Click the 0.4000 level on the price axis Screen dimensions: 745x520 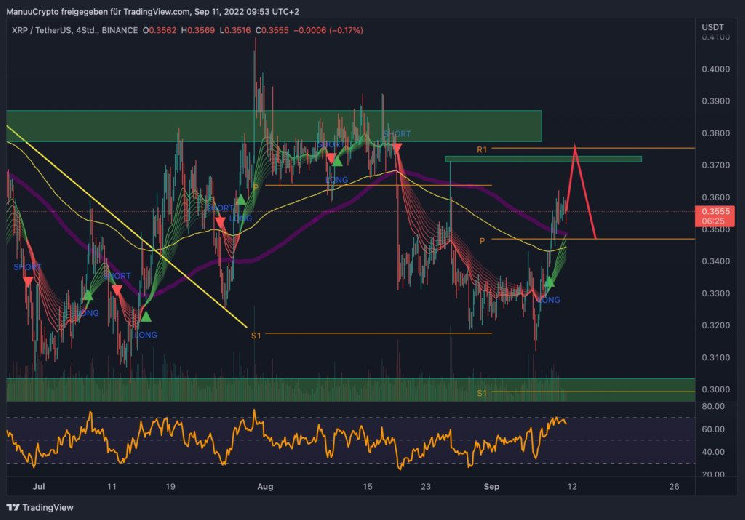[x=714, y=69]
